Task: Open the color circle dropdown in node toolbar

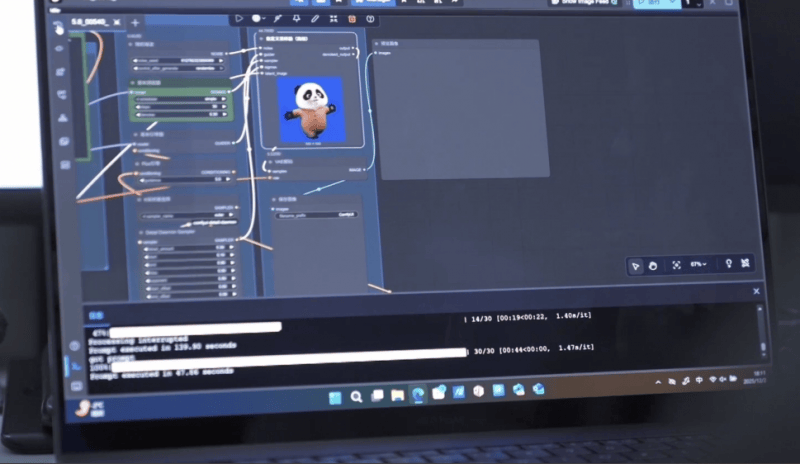Action: coord(262,18)
